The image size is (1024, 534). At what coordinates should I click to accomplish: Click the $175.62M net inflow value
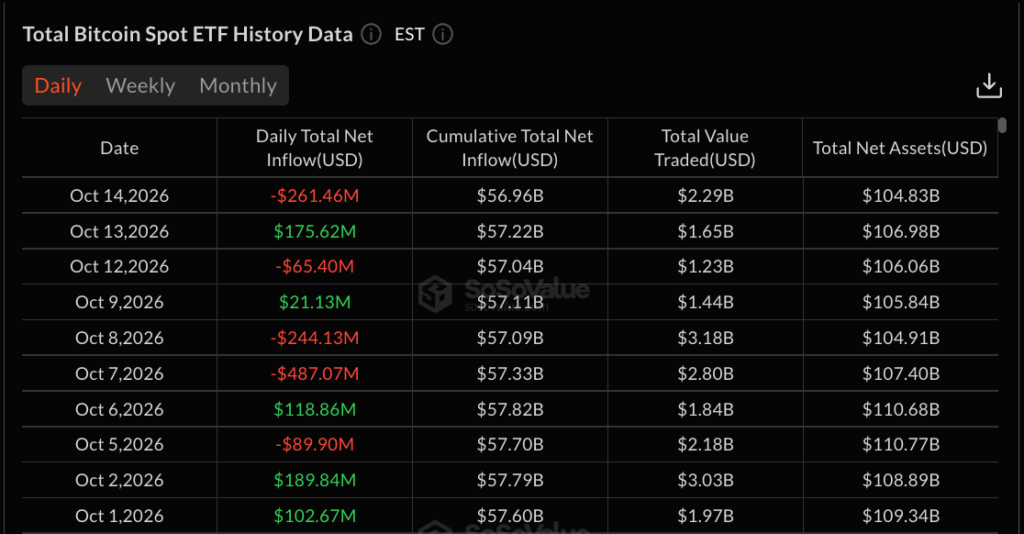click(x=315, y=232)
